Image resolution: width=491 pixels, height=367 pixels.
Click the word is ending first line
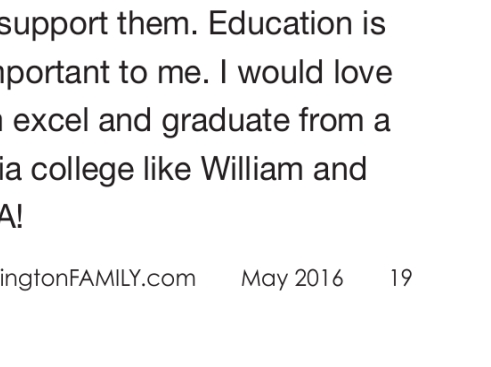(x=375, y=23)
